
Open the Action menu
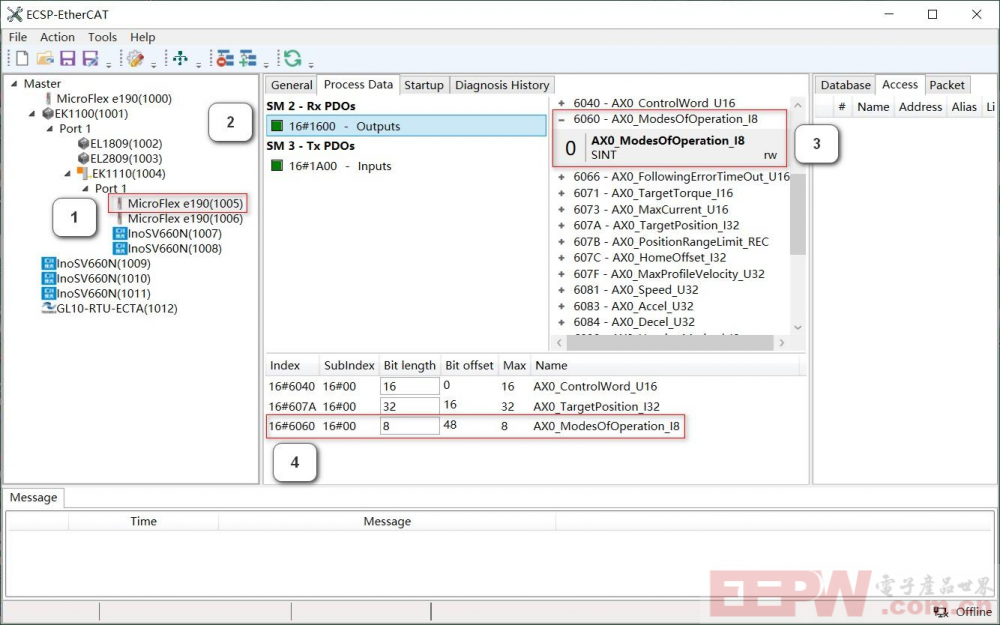pos(57,37)
